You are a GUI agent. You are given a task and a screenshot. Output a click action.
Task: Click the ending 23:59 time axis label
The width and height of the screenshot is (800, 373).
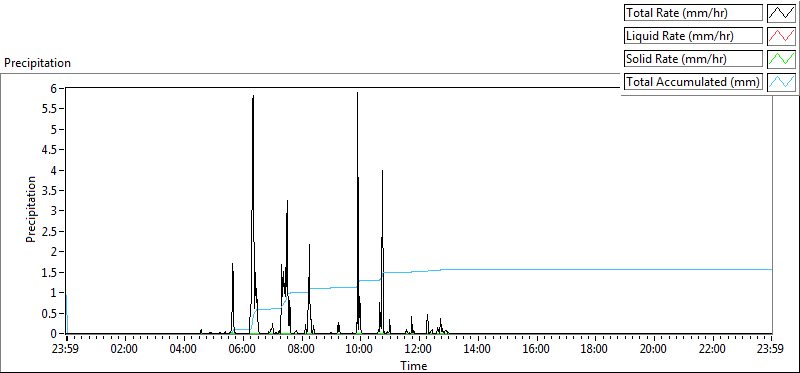click(x=771, y=350)
